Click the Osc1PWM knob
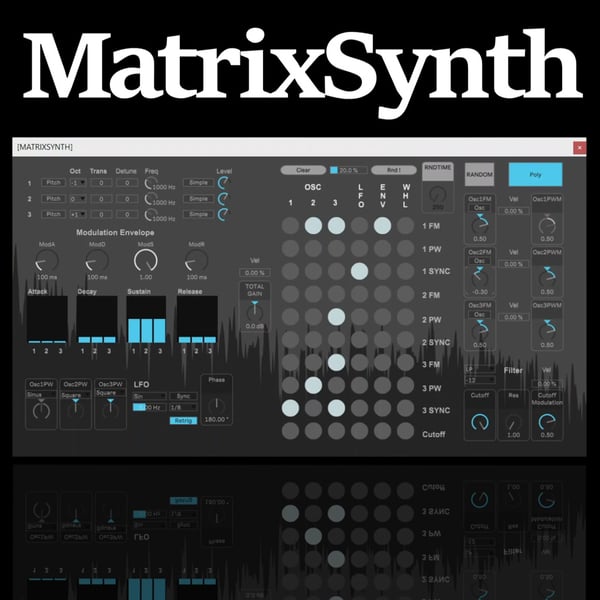Image resolution: width=600 pixels, height=600 pixels. tap(547, 226)
